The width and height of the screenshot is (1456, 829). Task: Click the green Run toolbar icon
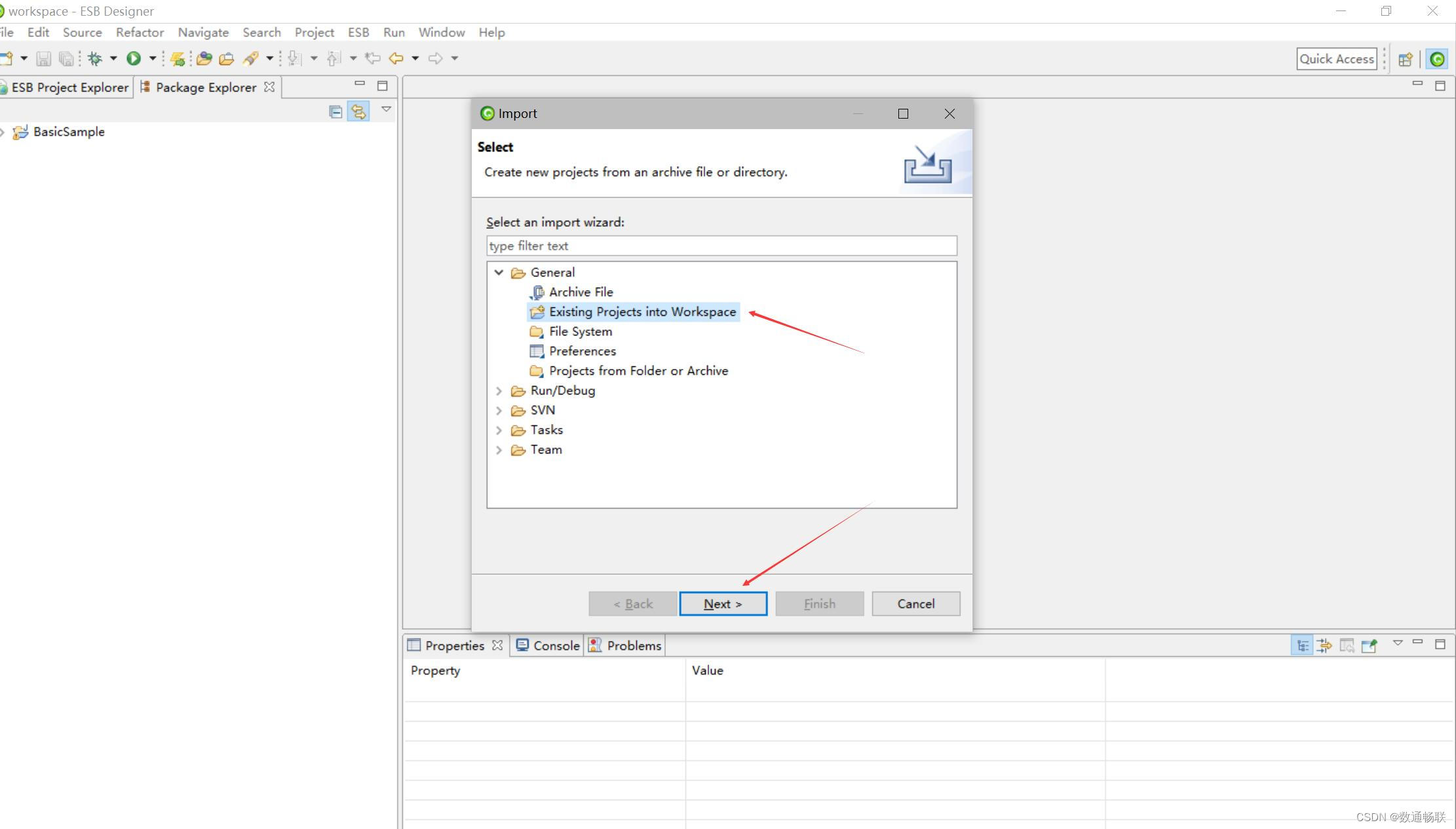134,58
